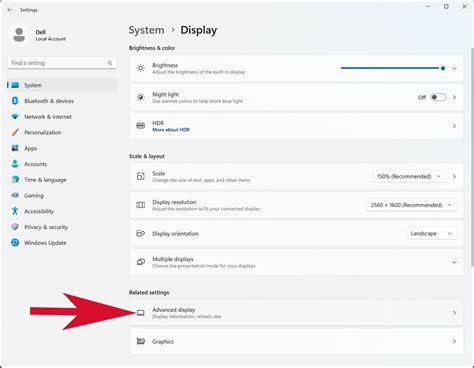This screenshot has width=474, height=368.
Task: Click the Privacy & security shield icon
Action: [x=15, y=227]
